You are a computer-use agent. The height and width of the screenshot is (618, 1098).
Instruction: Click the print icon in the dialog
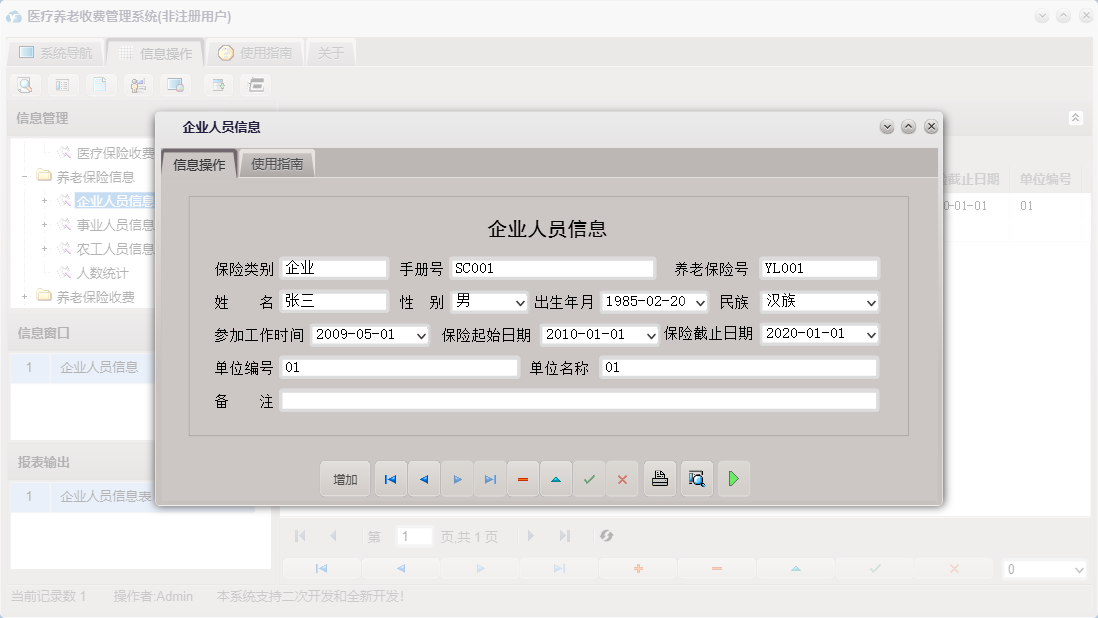pyautogui.click(x=659, y=478)
